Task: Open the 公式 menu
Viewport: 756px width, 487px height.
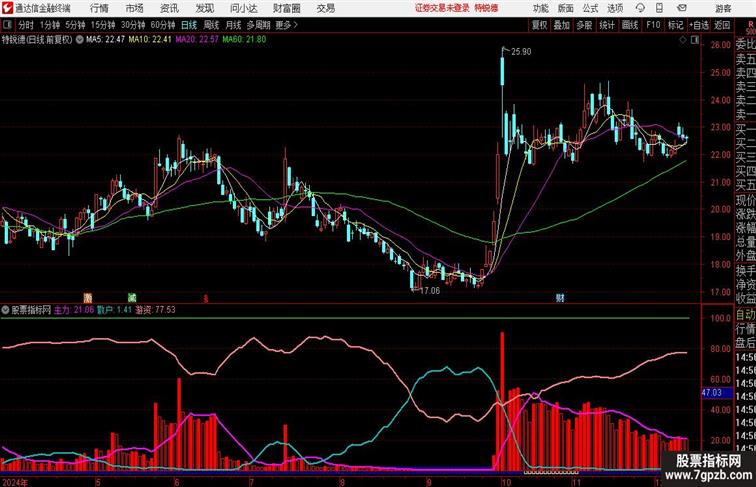Action: tap(590, 8)
